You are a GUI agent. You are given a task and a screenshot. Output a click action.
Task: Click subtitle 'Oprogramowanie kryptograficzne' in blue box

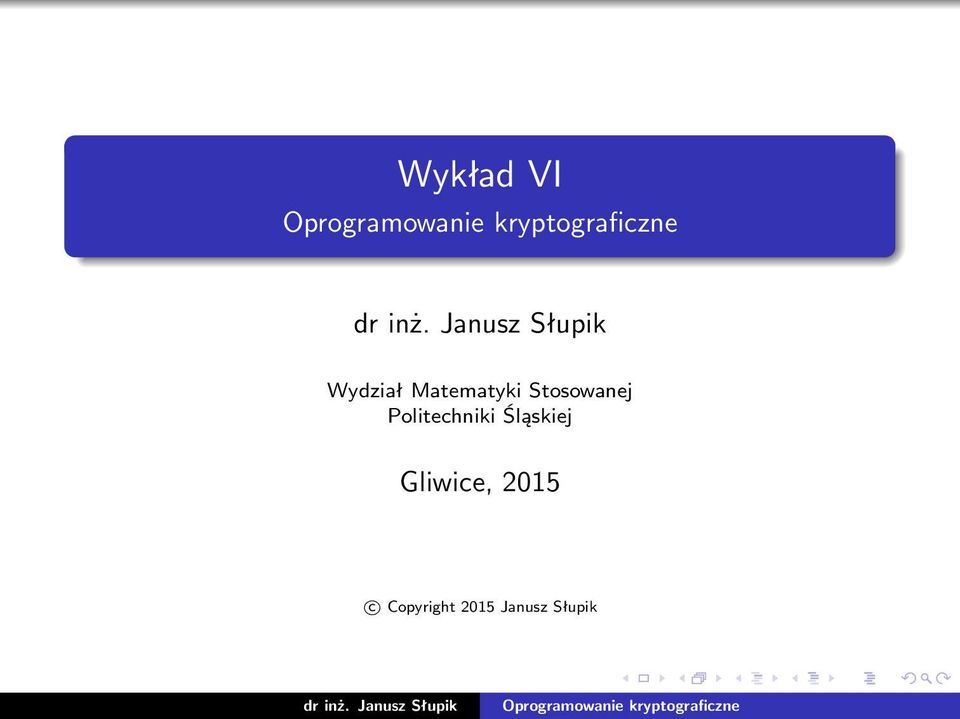click(480, 222)
